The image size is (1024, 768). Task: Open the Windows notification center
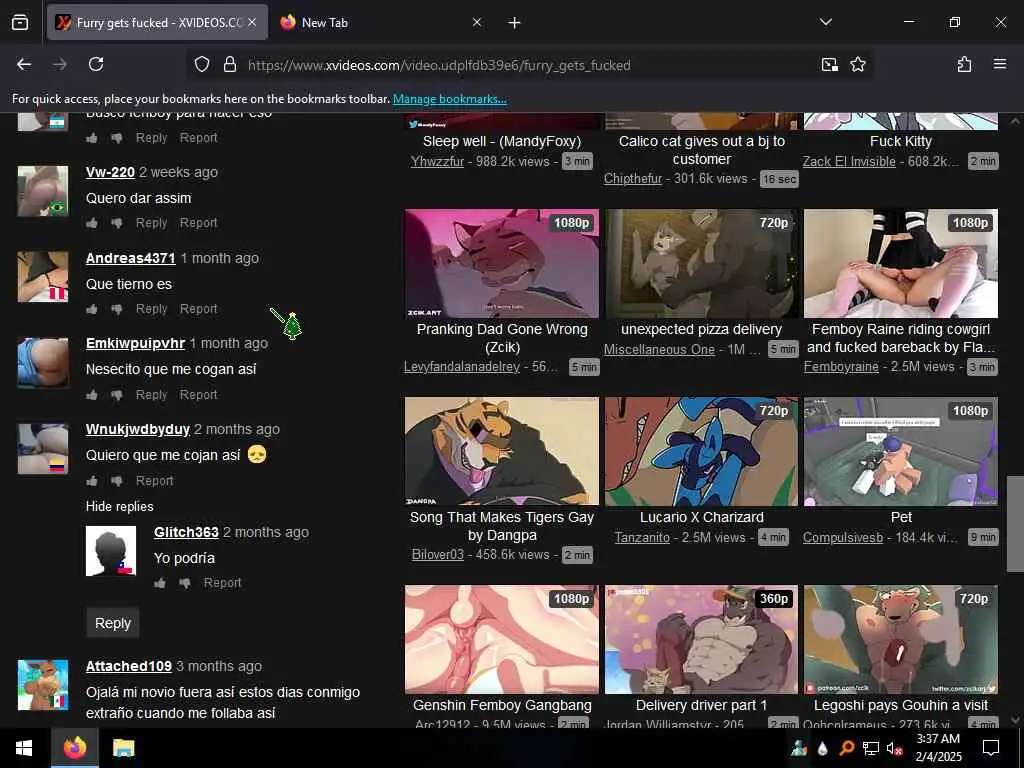tap(991, 748)
